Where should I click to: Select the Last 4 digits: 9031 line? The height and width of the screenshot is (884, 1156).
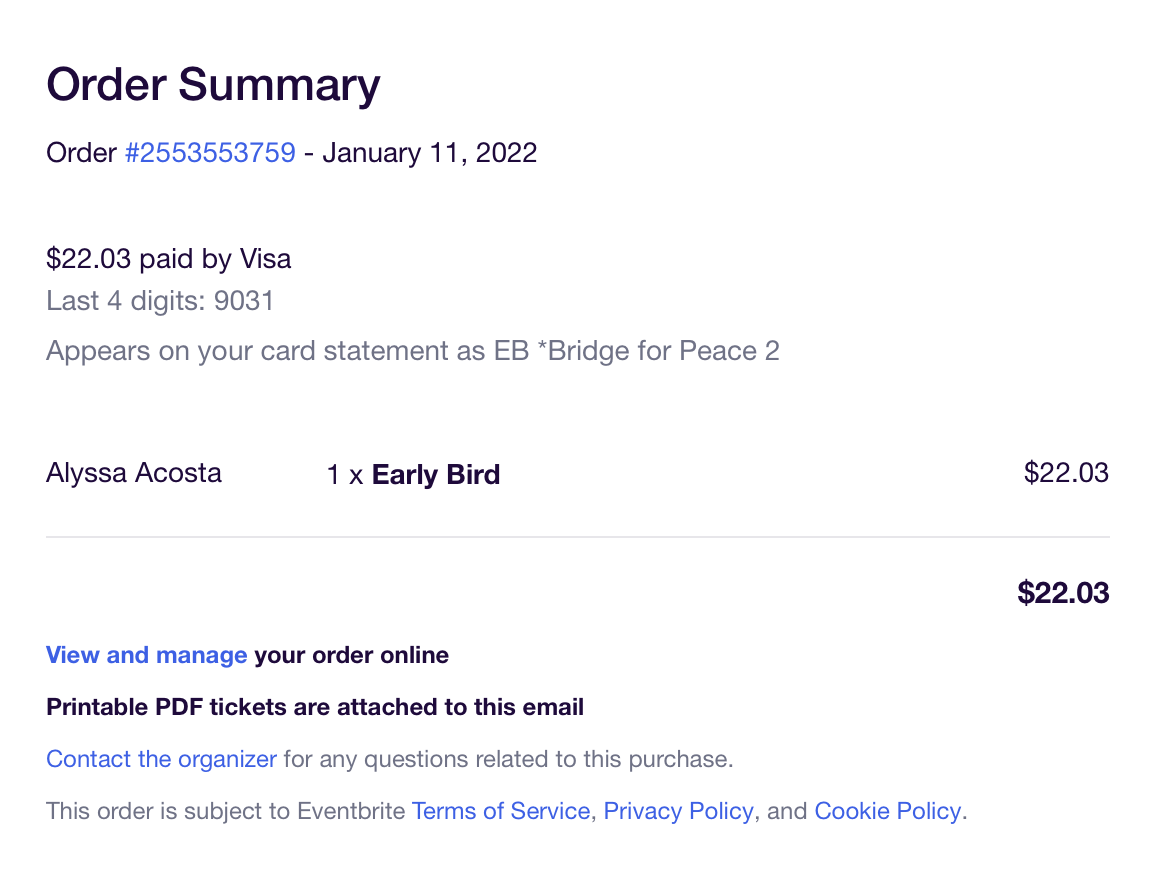160,301
